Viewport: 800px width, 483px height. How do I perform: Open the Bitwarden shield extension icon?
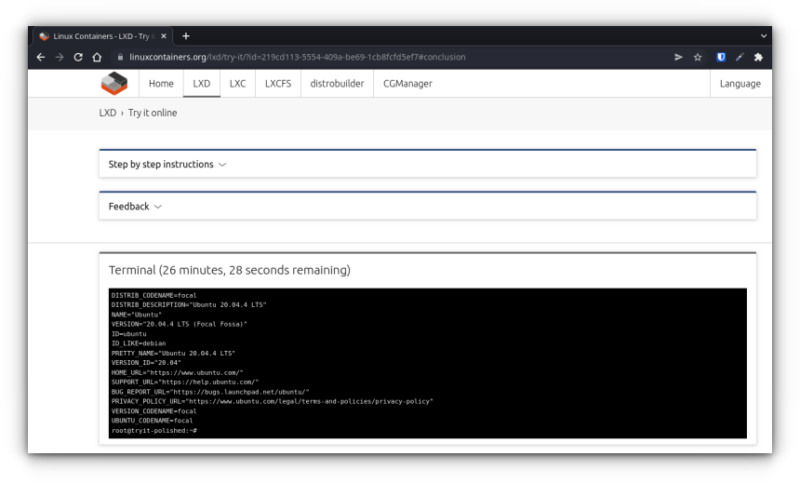pyautogui.click(x=720, y=57)
